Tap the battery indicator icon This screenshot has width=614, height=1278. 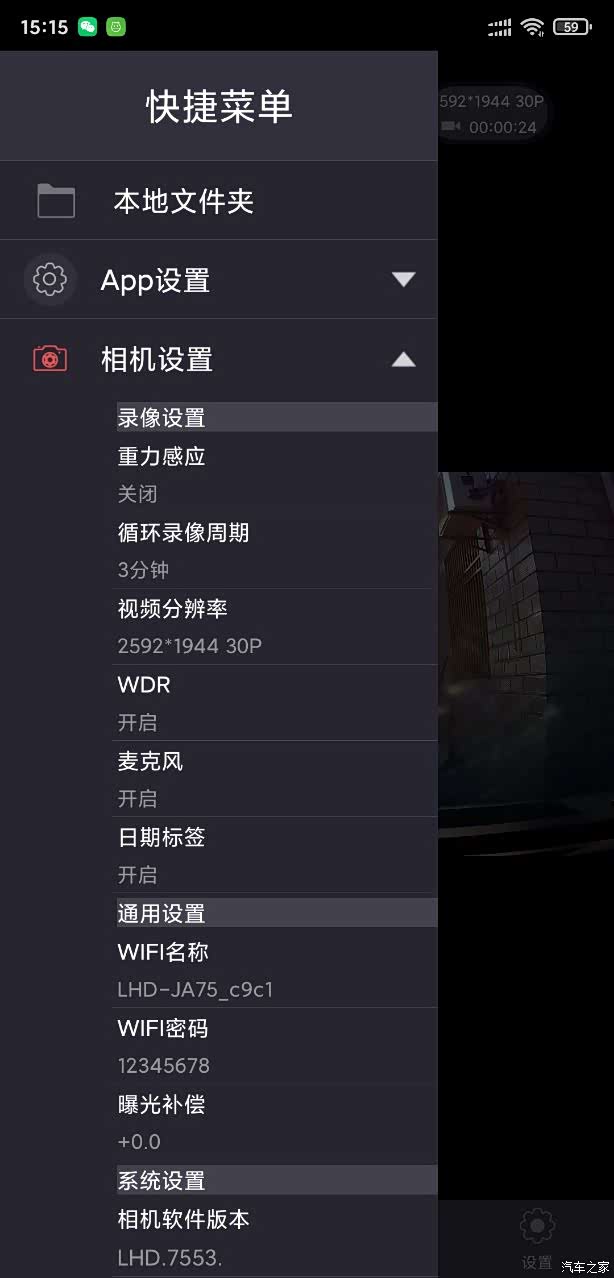click(x=571, y=27)
